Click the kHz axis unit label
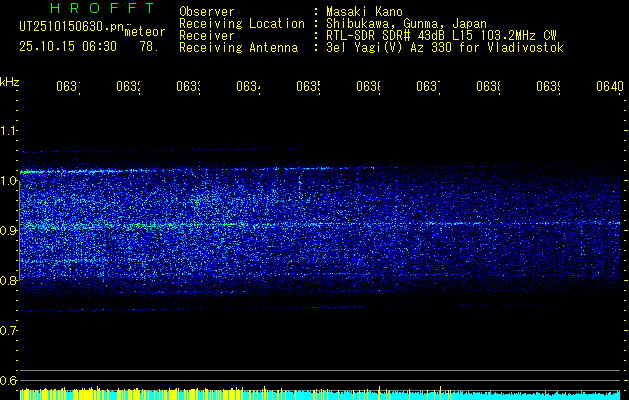Screen dimensions: 629x400 point(10,82)
